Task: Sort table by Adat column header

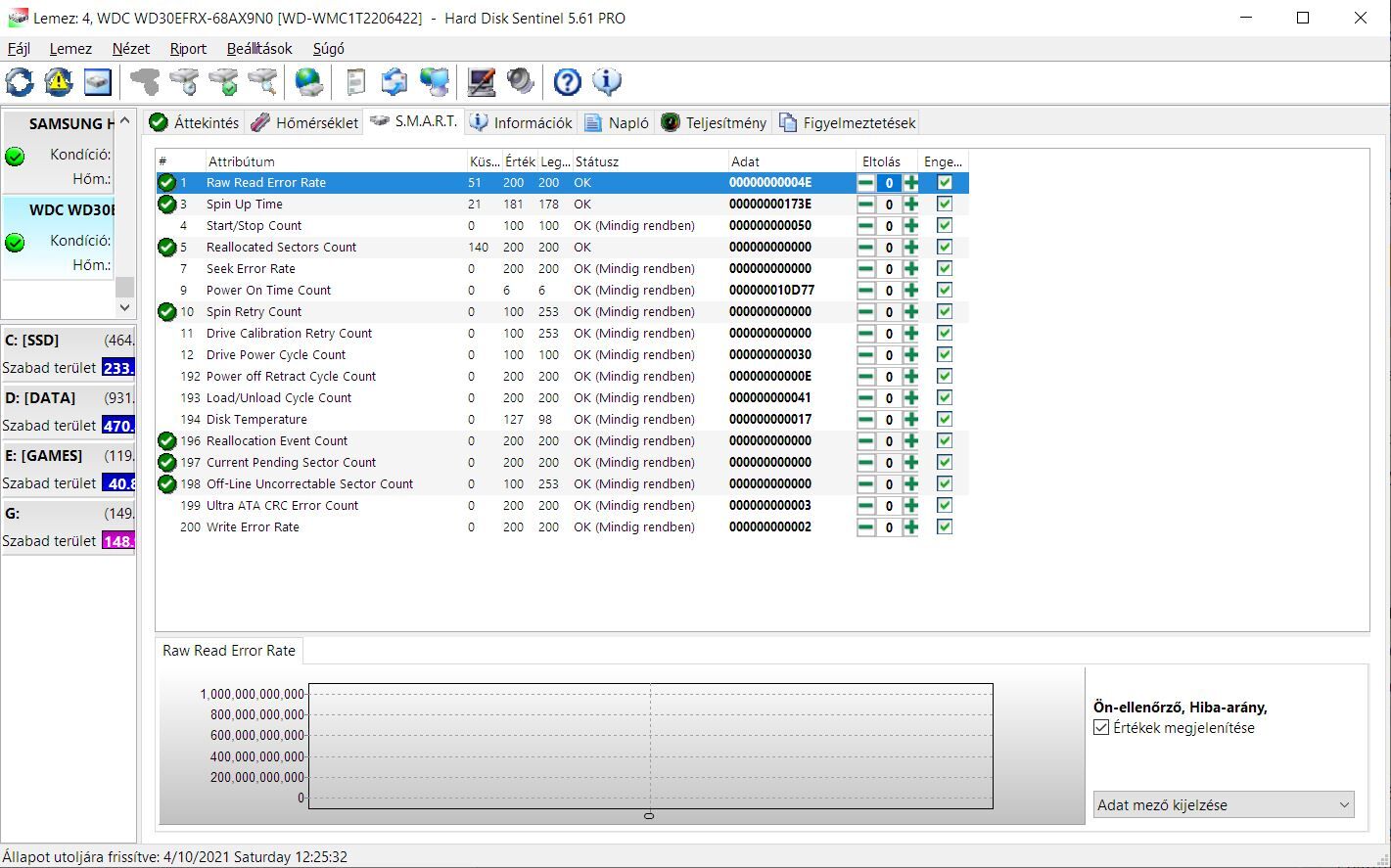Action: point(791,161)
